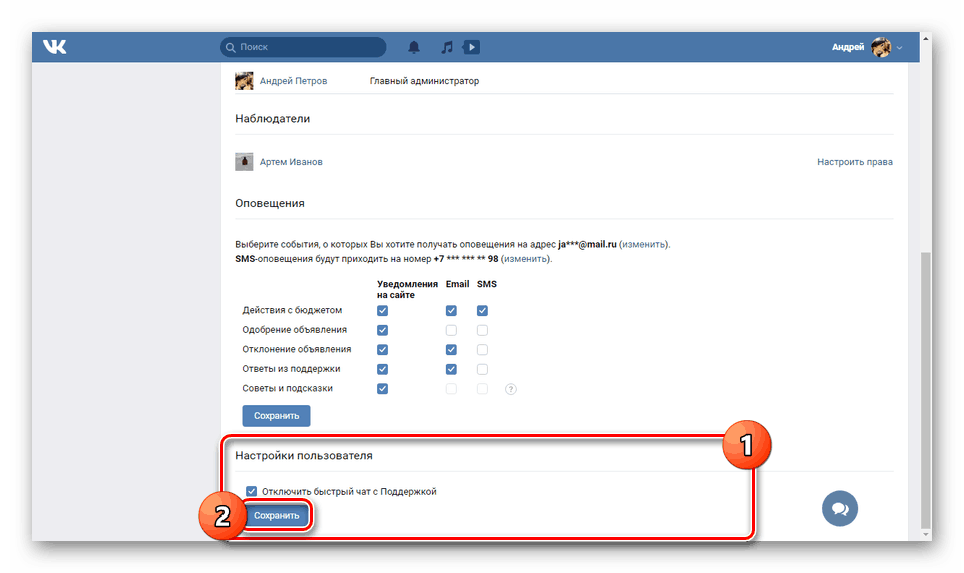
Task: Open Андрей Петров avatar thumbnail
Action: pos(244,81)
